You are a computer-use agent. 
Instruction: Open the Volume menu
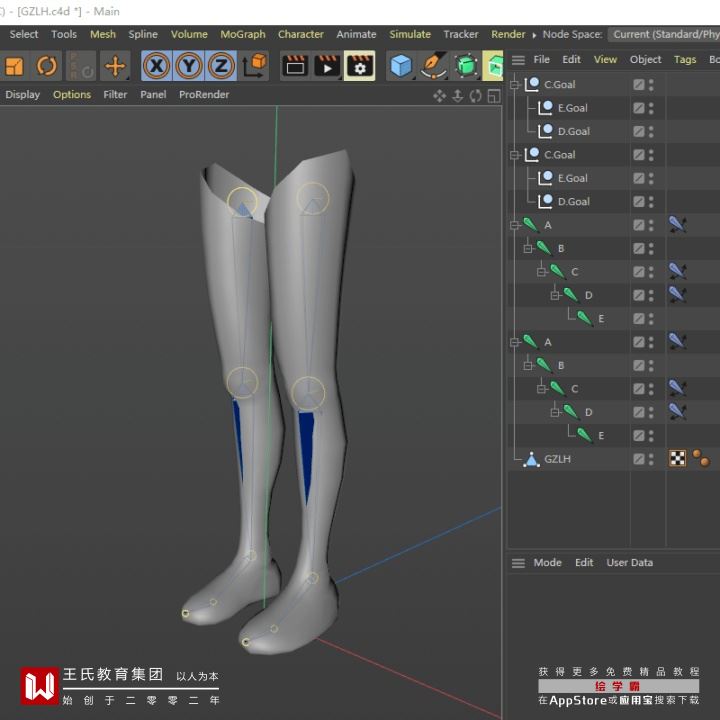tap(189, 34)
